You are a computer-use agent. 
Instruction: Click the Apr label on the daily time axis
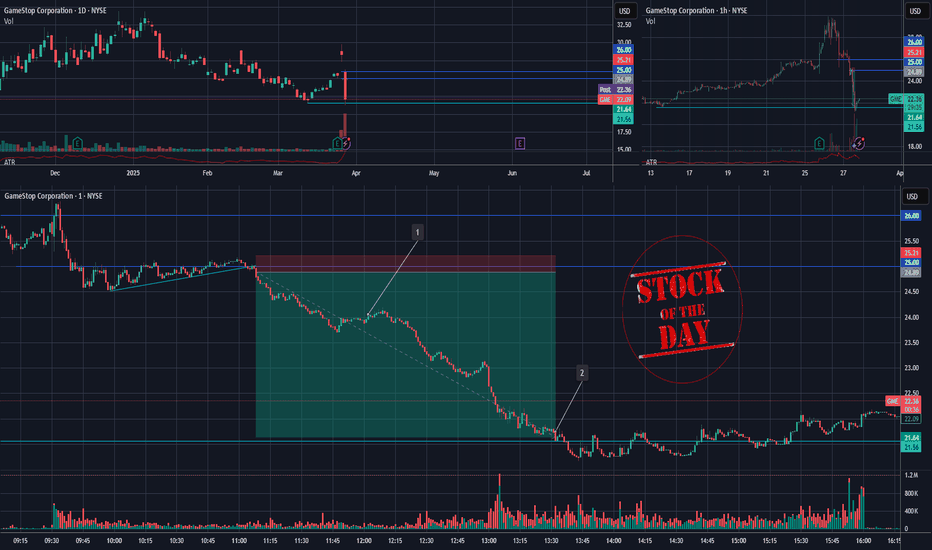[356, 173]
